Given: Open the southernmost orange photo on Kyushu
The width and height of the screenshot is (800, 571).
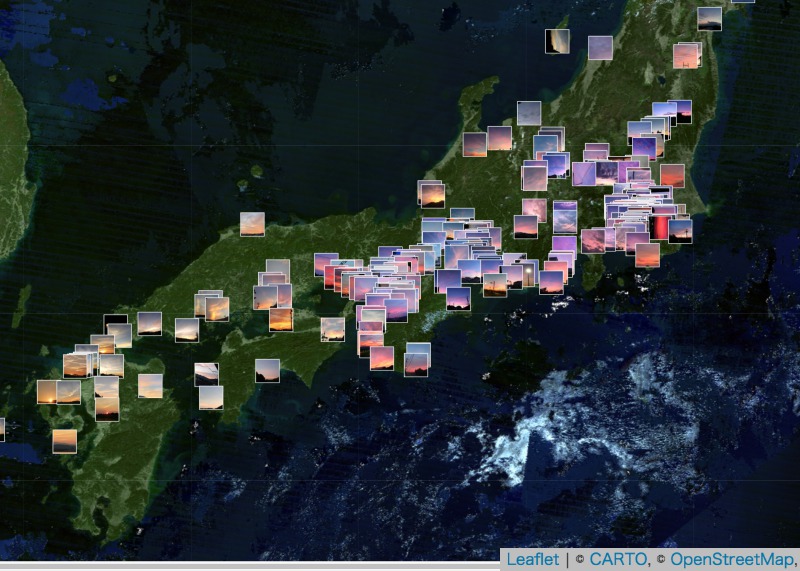Looking at the screenshot, I should click(65, 441).
